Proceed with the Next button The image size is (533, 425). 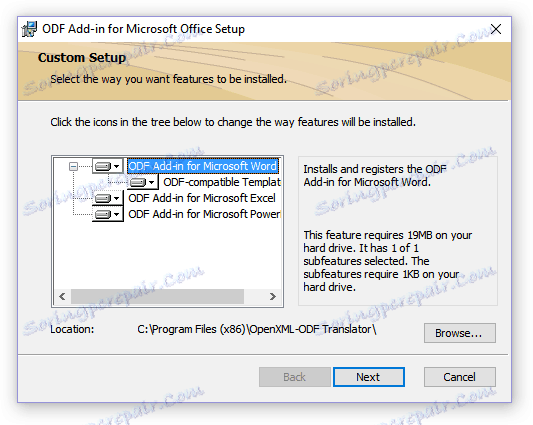(x=369, y=377)
